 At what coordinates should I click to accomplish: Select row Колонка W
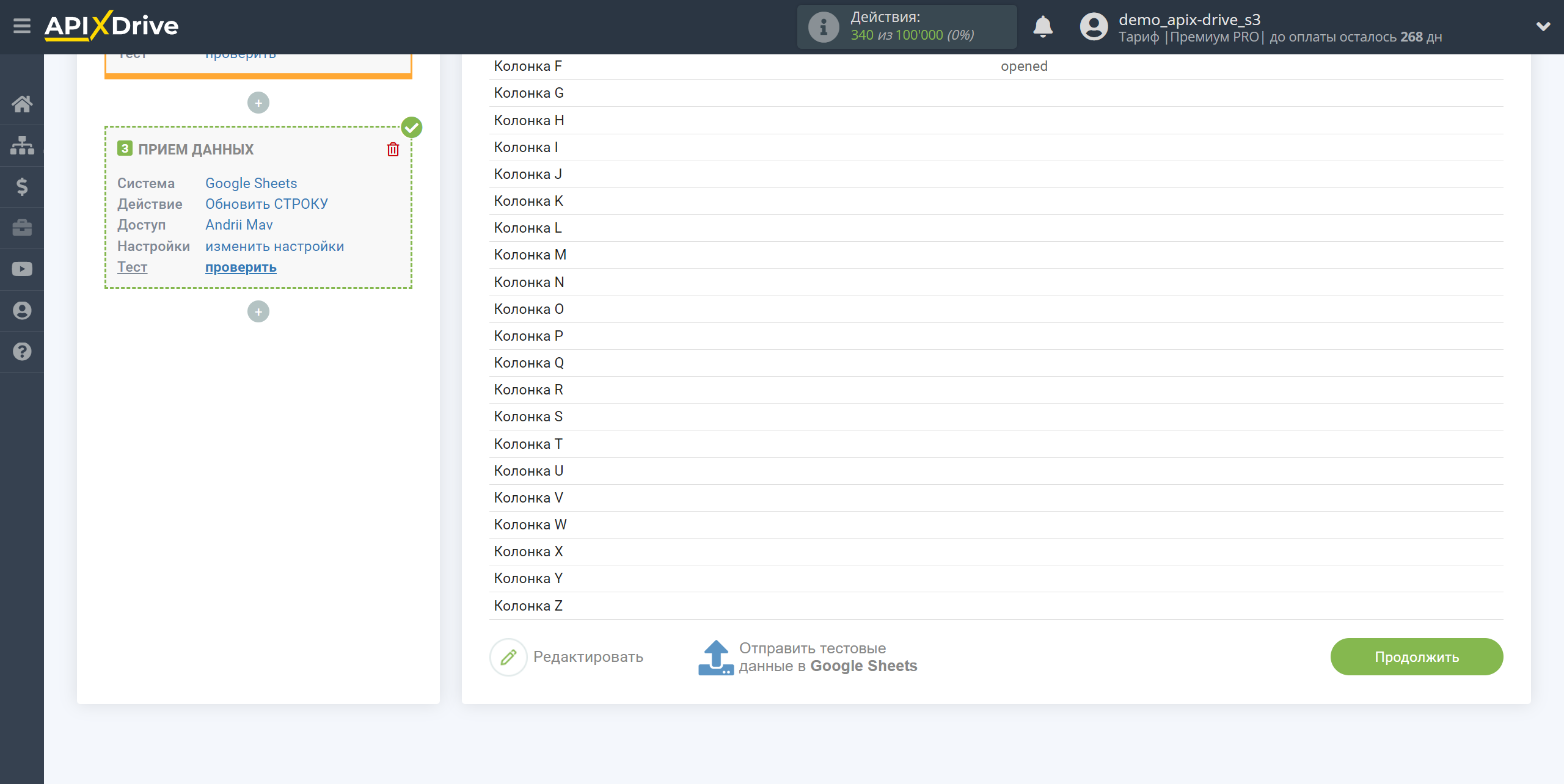(x=996, y=524)
